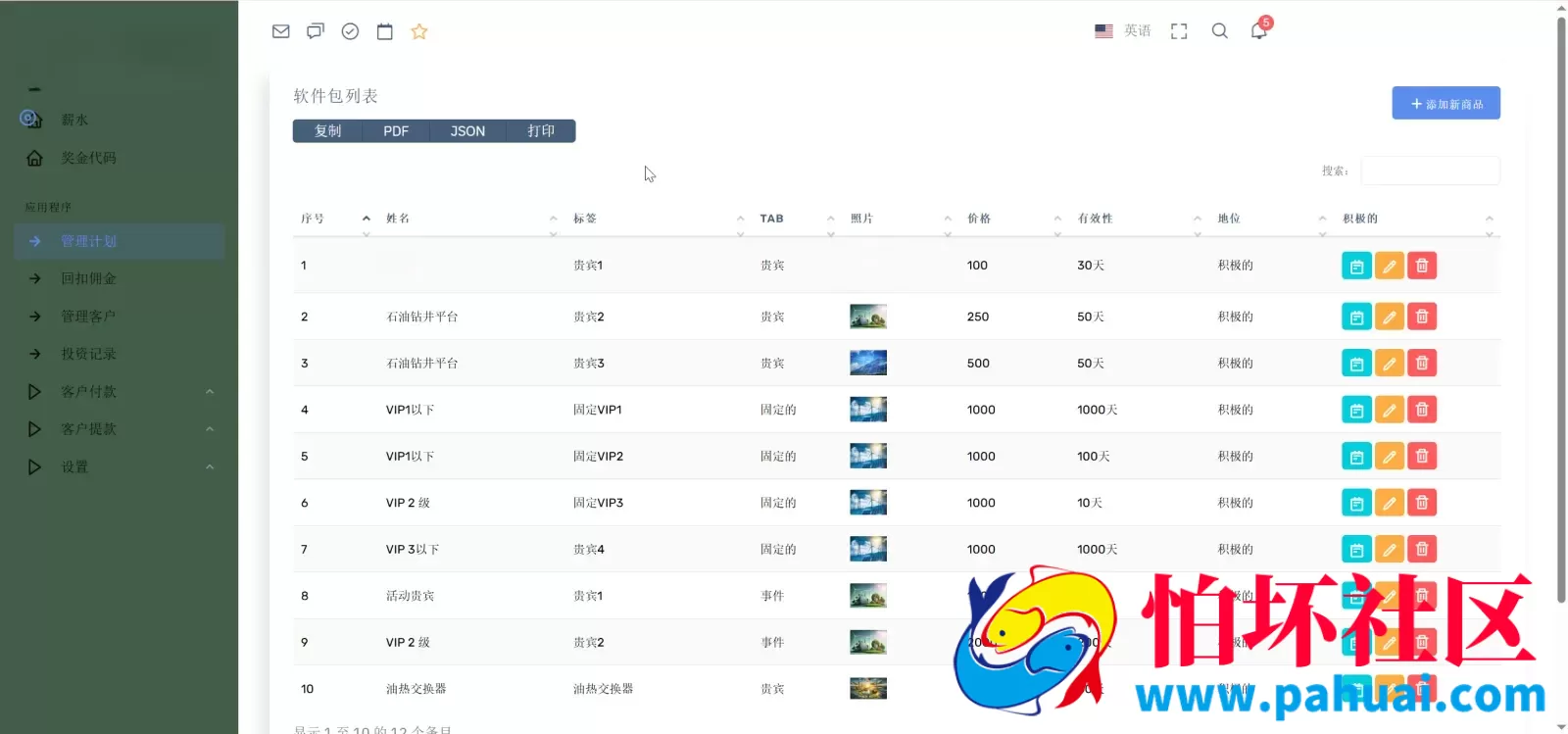Screen dimensions: 1568x734
Task: Click orange edit pencil in row 1
Action: 1390,266
